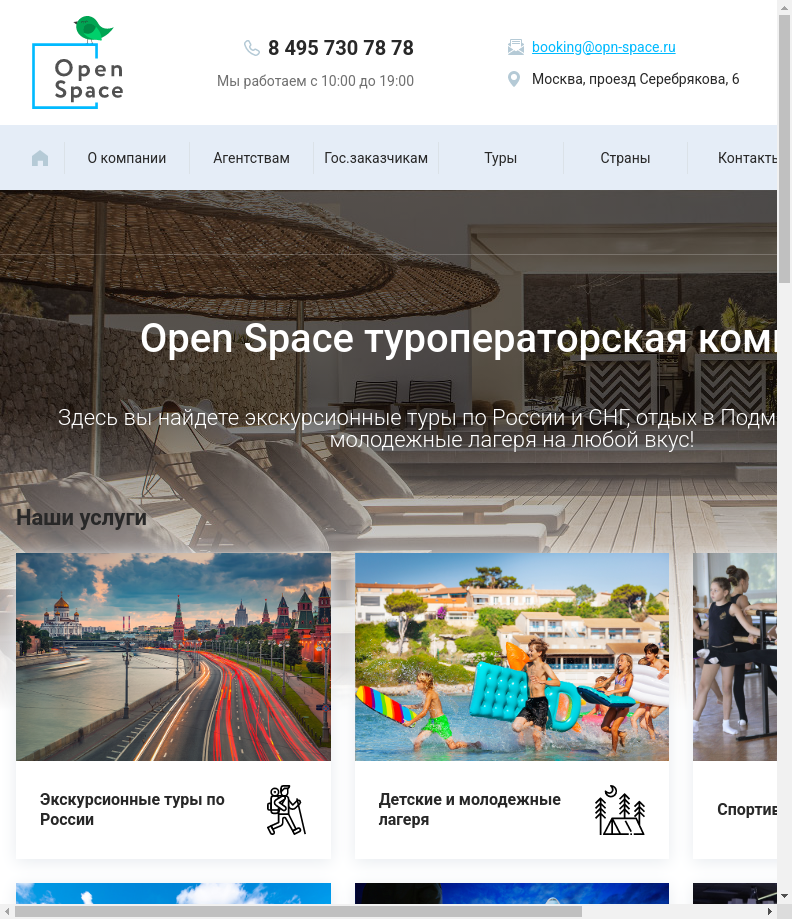
Task: Click the working hours text Мы работаем с 10:00
Action: 315,81
